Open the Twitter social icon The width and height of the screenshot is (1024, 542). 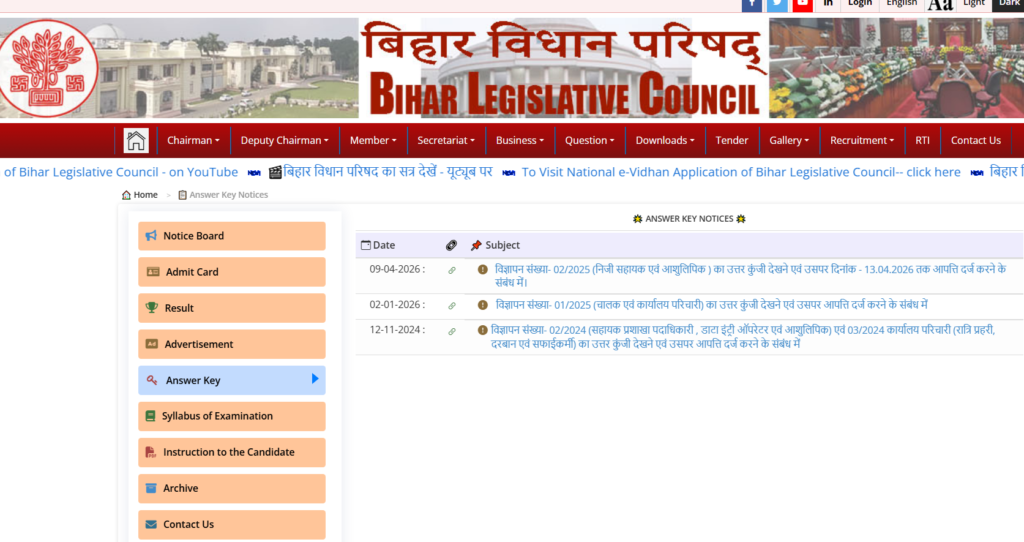tap(777, 5)
